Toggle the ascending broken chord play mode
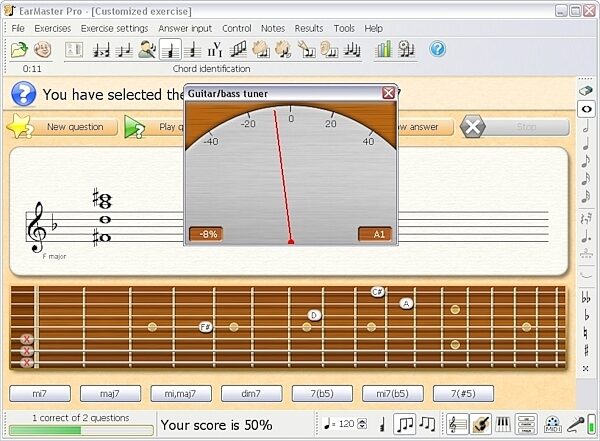Viewport: 600px width, 441px height. tap(404, 424)
